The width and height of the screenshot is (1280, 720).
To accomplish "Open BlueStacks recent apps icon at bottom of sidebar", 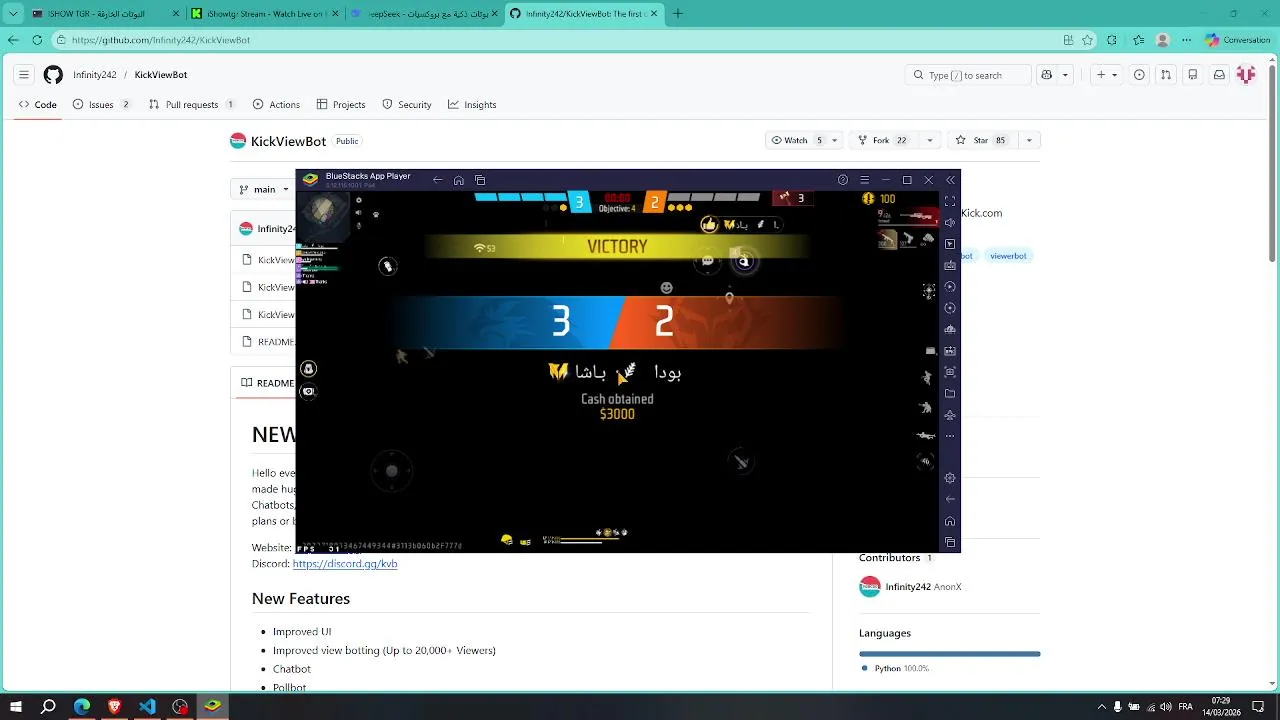I will click(x=950, y=542).
